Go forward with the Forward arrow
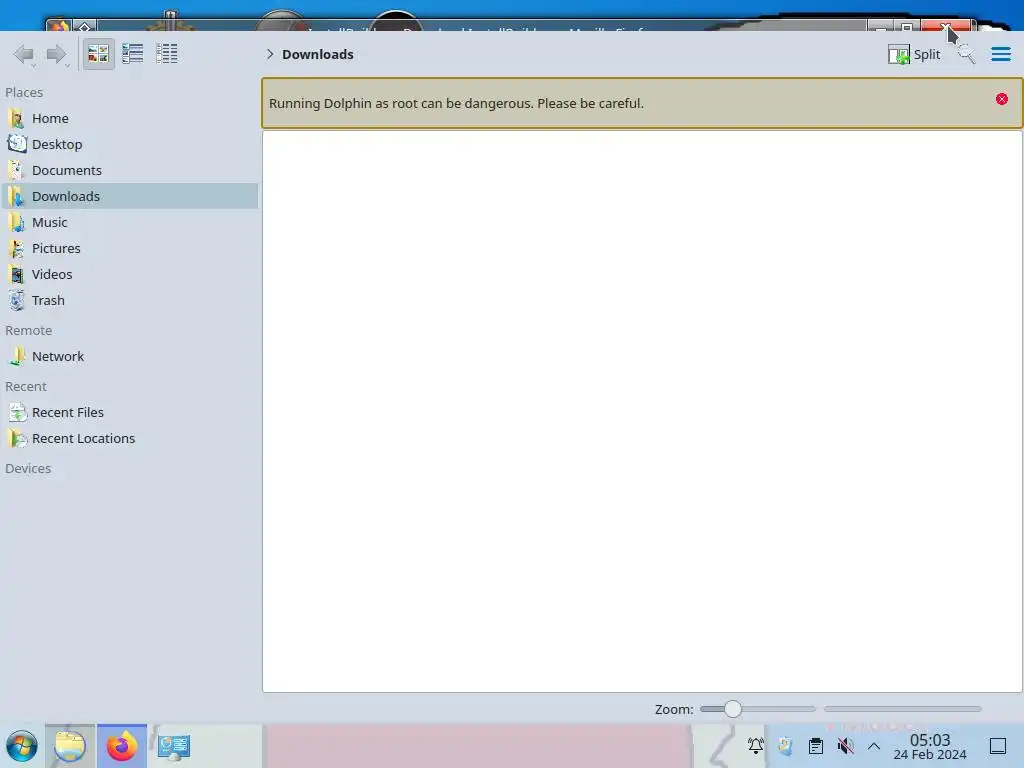The height and width of the screenshot is (768, 1024). click(57, 54)
